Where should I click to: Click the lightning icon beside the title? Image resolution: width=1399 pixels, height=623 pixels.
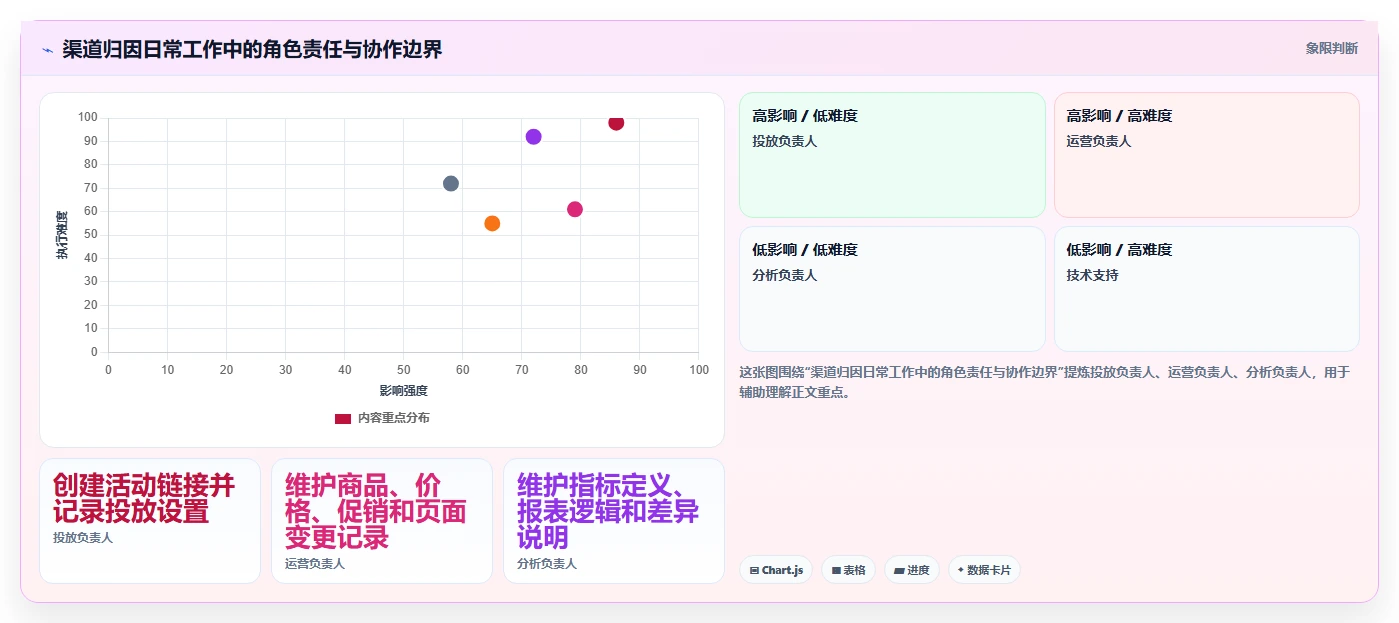47,49
